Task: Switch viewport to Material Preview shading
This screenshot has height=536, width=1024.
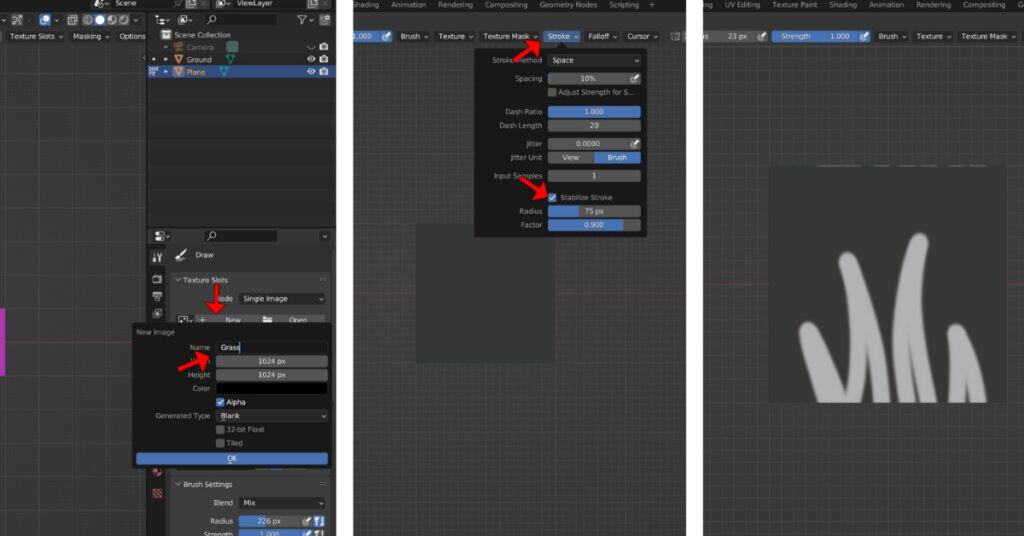Action: pos(112,20)
